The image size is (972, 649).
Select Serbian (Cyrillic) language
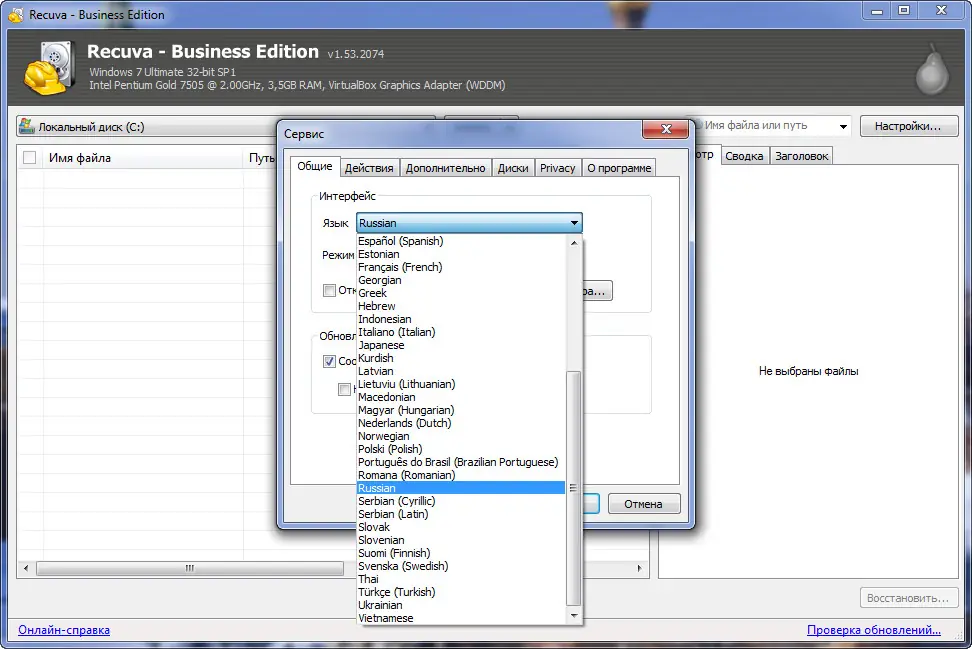click(461, 501)
